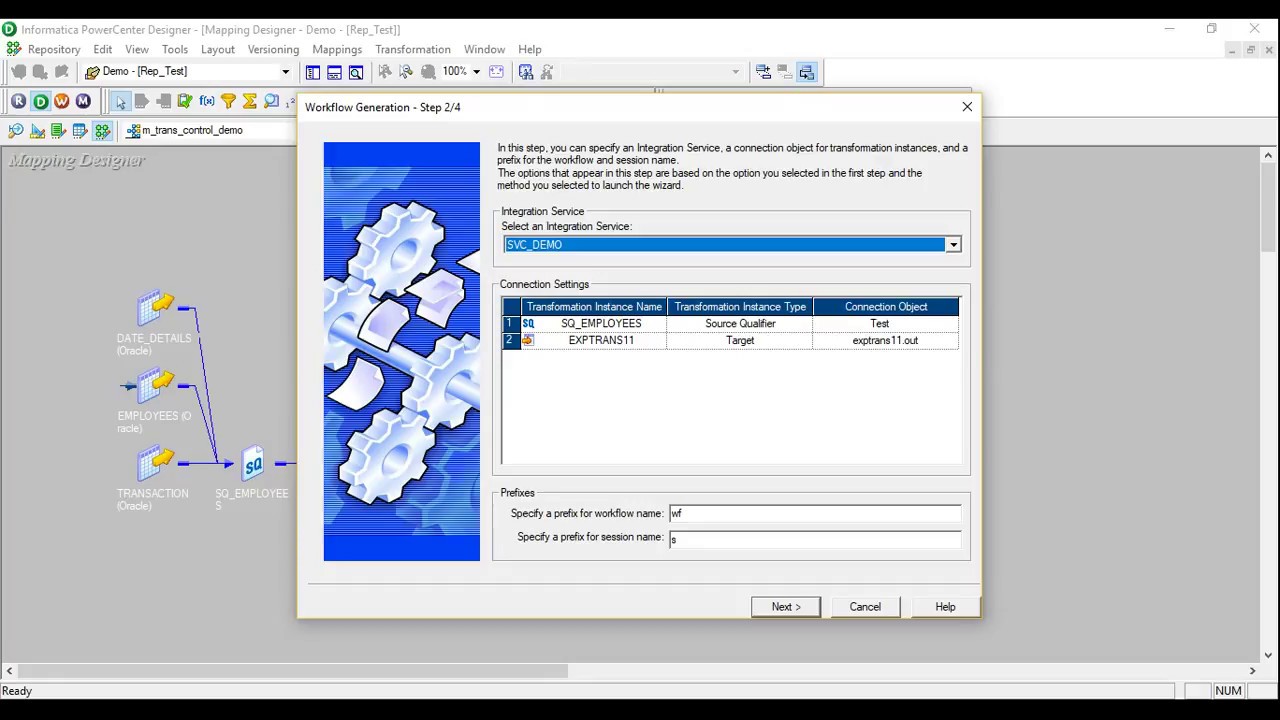This screenshot has height=720, width=1280.
Task: Click the session name prefix field
Action: click(x=815, y=538)
